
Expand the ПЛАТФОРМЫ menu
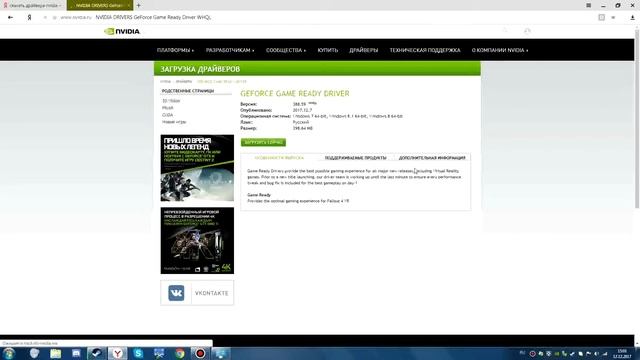pos(176,50)
